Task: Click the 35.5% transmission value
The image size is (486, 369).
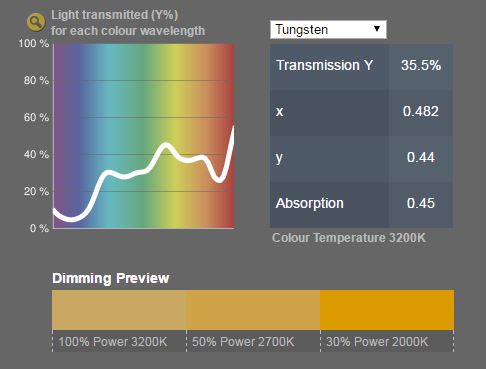Action: coord(421,65)
